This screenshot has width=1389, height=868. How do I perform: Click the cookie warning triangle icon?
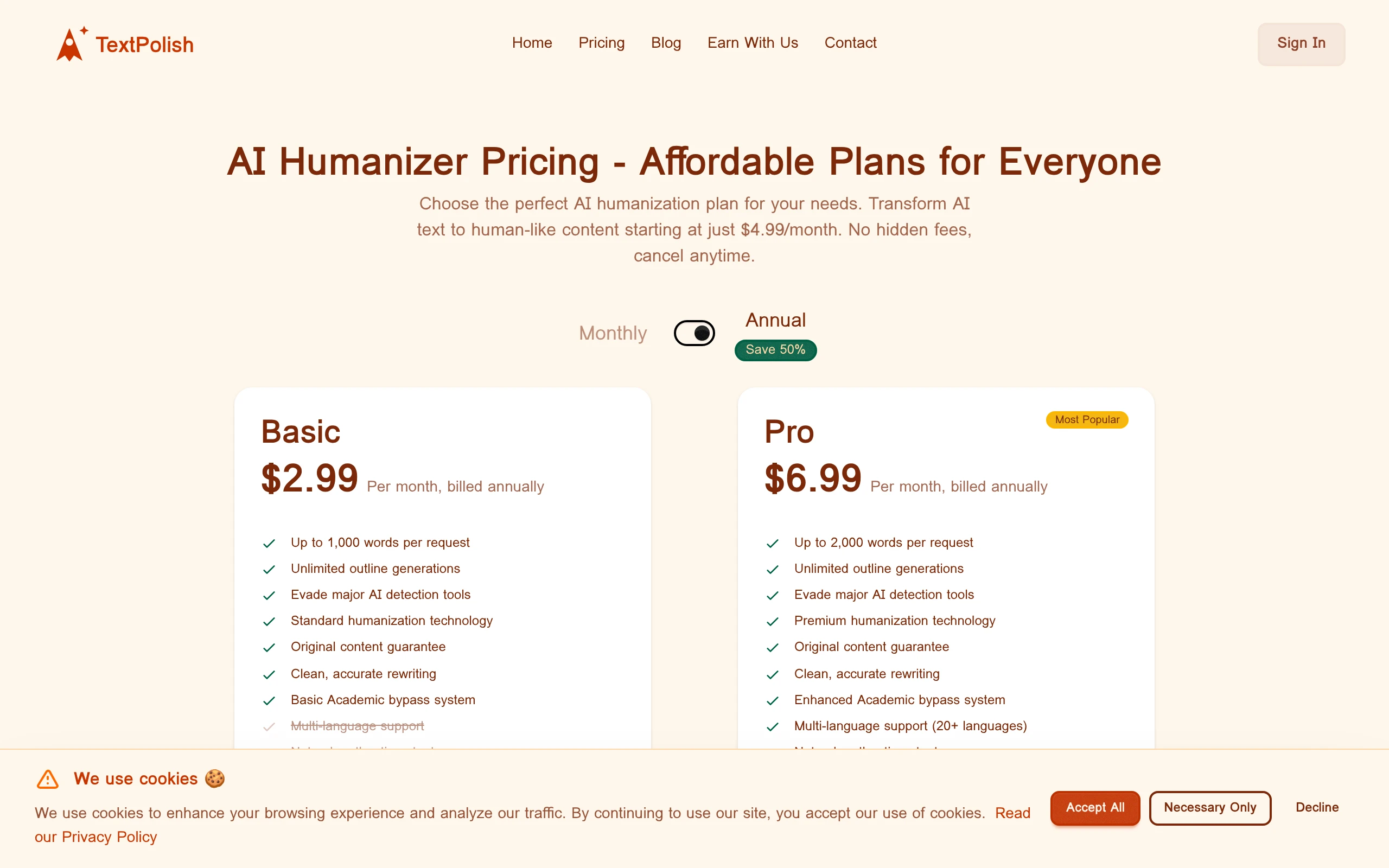tap(47, 779)
